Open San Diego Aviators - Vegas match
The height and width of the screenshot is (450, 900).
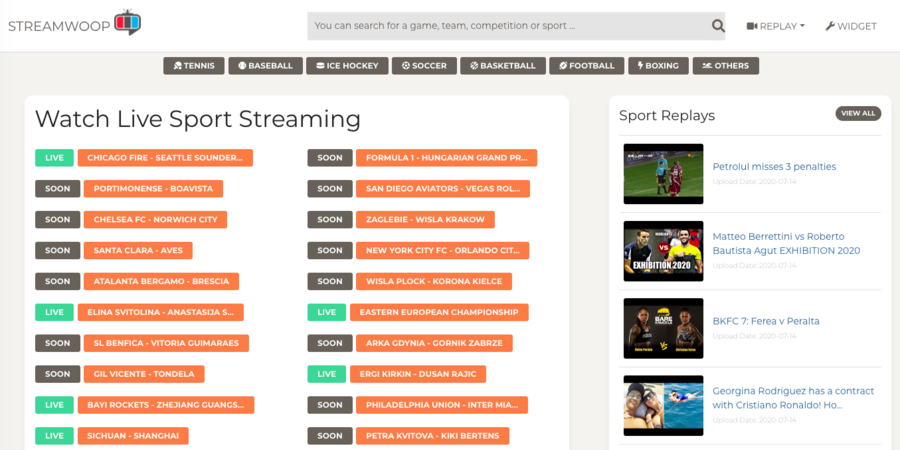pyautogui.click(x=443, y=188)
